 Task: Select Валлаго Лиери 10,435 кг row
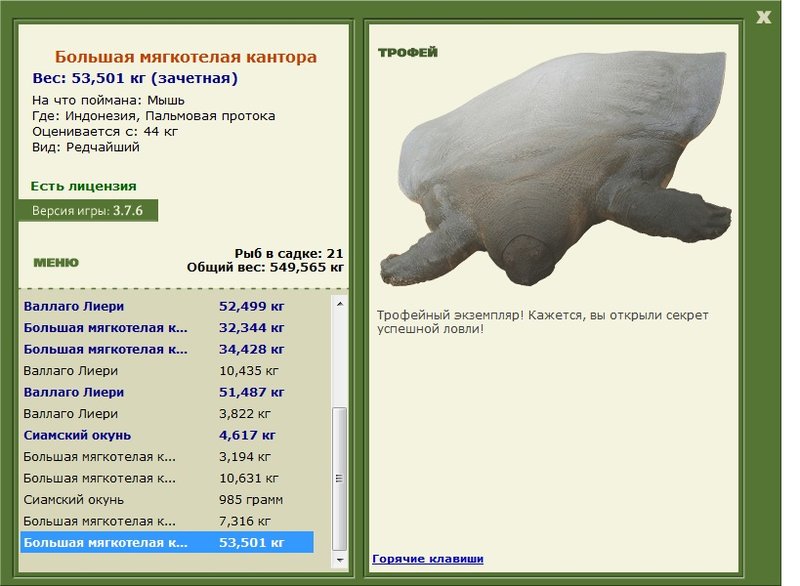(167, 371)
